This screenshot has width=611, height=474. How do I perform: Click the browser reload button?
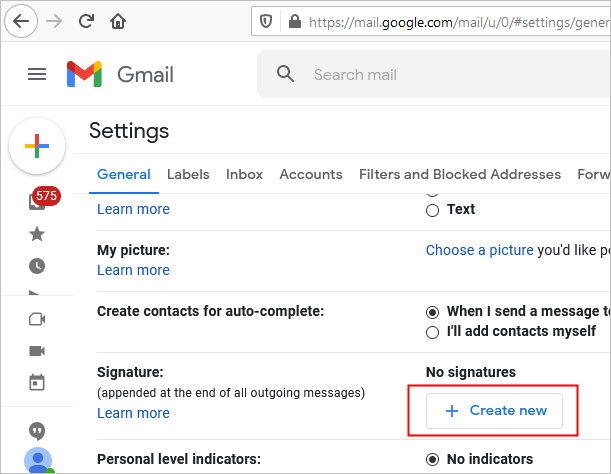[x=86, y=20]
